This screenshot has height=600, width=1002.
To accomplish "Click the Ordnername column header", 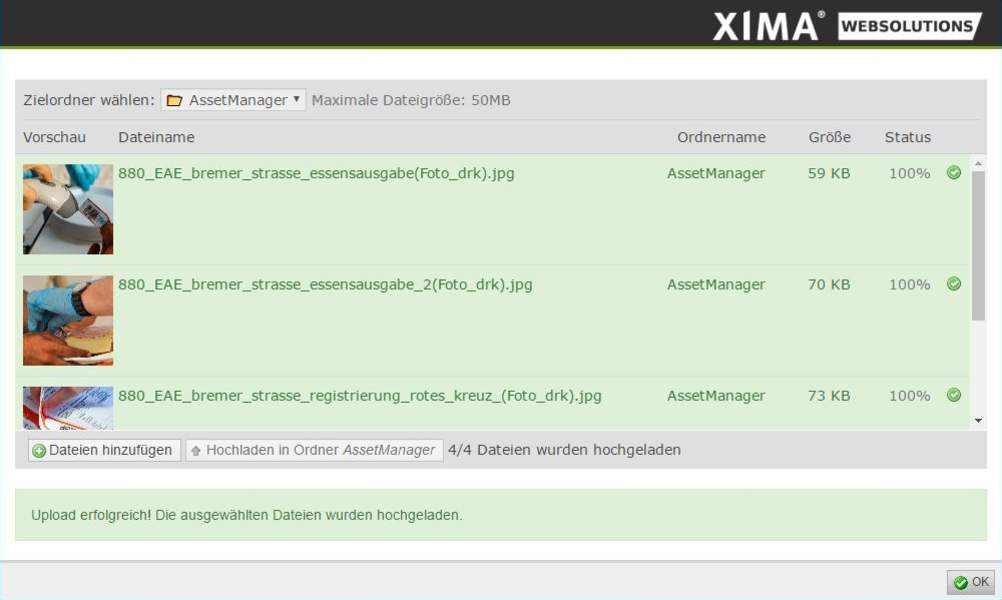I will [721, 137].
